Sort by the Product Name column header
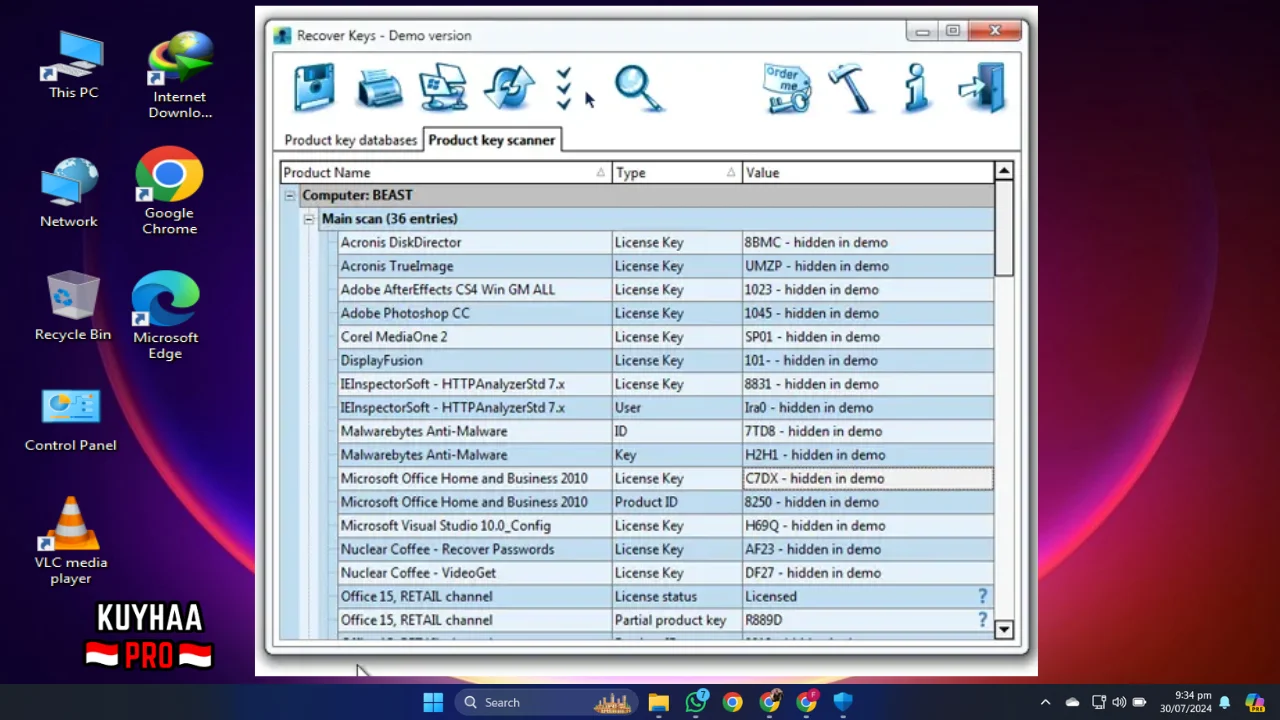The height and width of the screenshot is (720, 1280). (x=446, y=173)
